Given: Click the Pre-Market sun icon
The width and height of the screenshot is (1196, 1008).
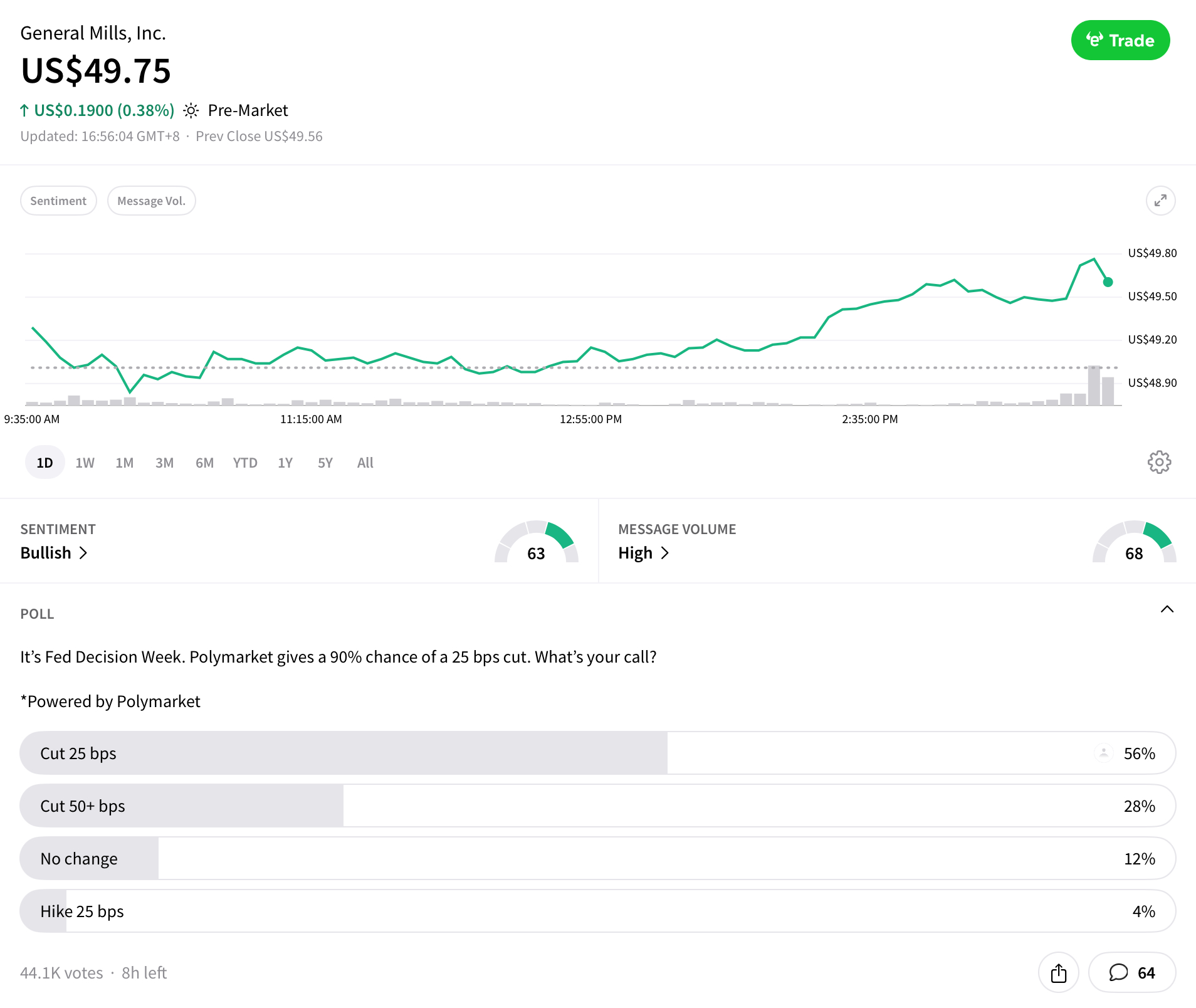Looking at the screenshot, I should (x=191, y=111).
